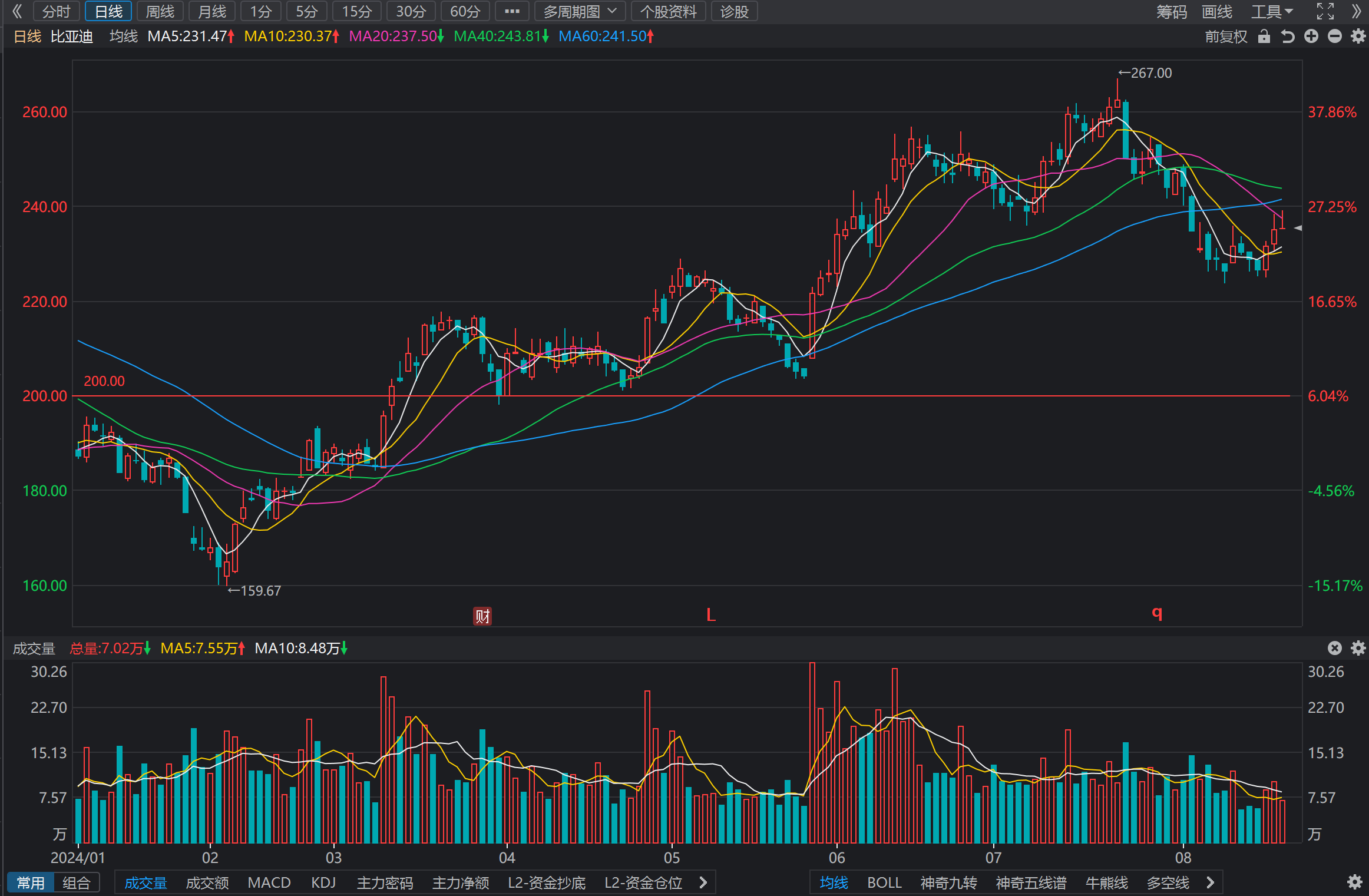Show more sub-indicators after L2-资金仓位
This screenshot has width=1369, height=896.
pos(703,882)
